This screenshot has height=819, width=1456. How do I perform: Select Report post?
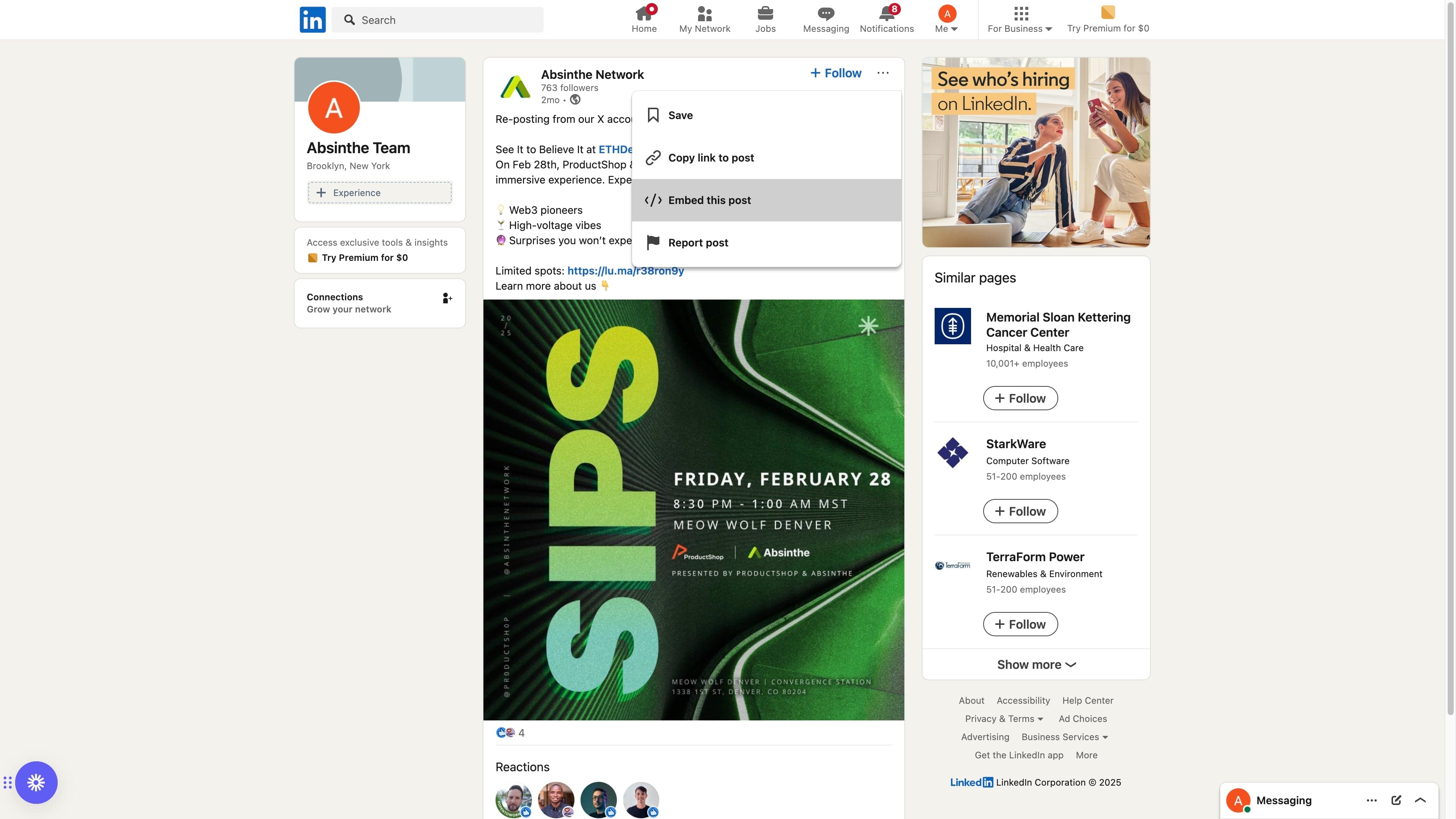point(766,243)
